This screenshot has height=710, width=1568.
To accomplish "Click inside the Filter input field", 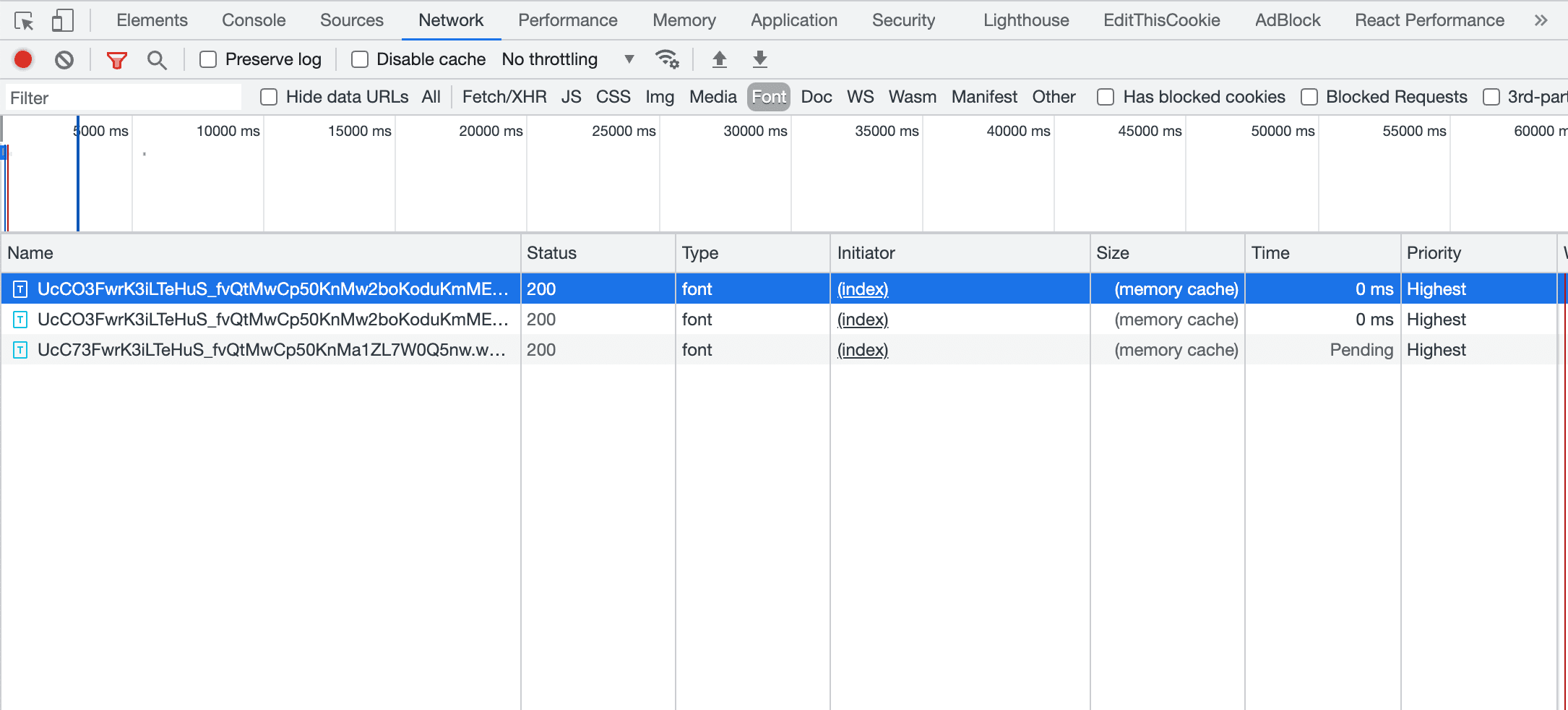I will coord(123,96).
